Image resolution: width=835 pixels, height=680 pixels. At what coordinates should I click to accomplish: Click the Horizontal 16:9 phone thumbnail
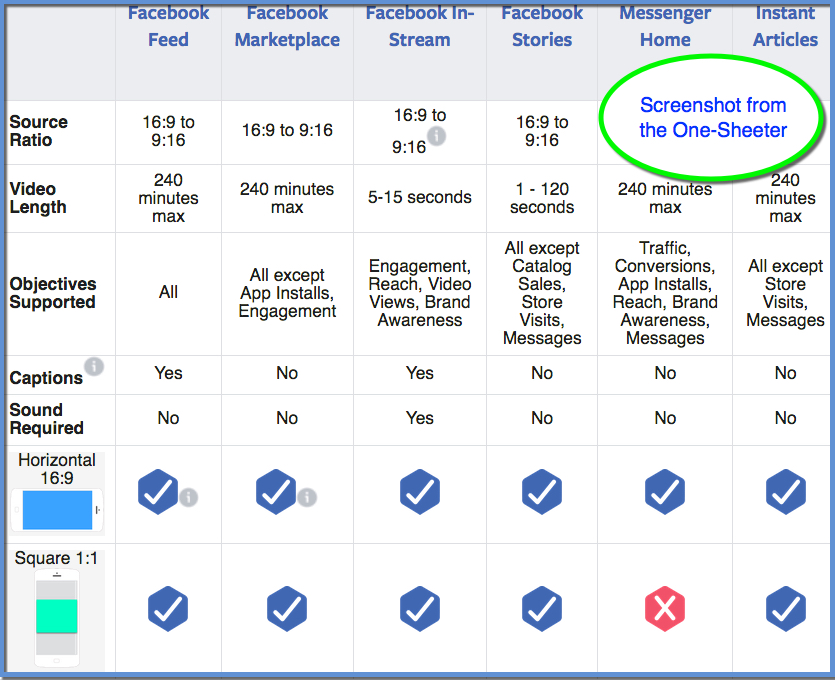[57, 510]
